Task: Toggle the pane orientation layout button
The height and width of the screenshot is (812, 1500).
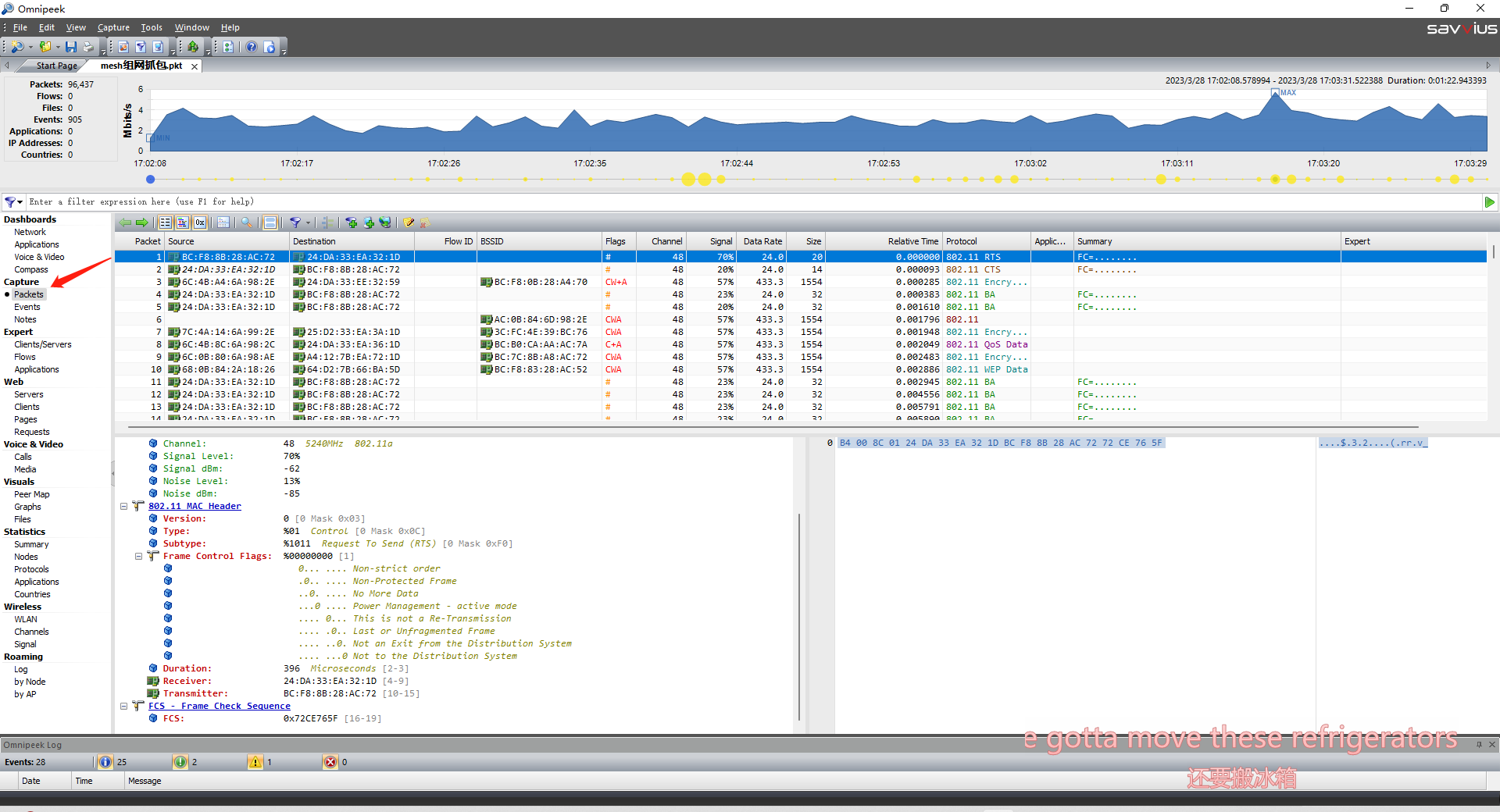Action: pyautogui.click(x=270, y=223)
